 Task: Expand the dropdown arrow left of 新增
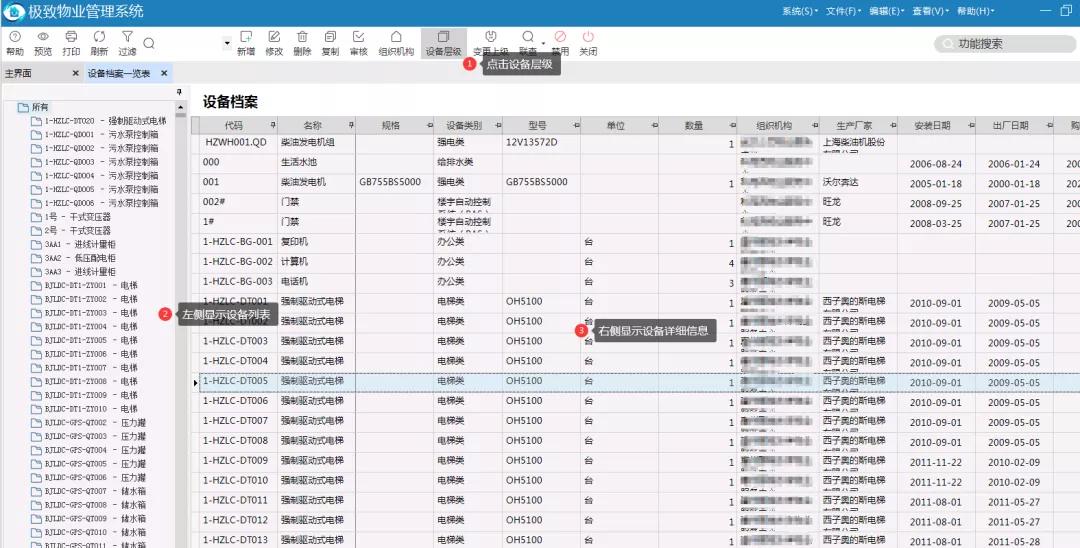tap(227, 44)
